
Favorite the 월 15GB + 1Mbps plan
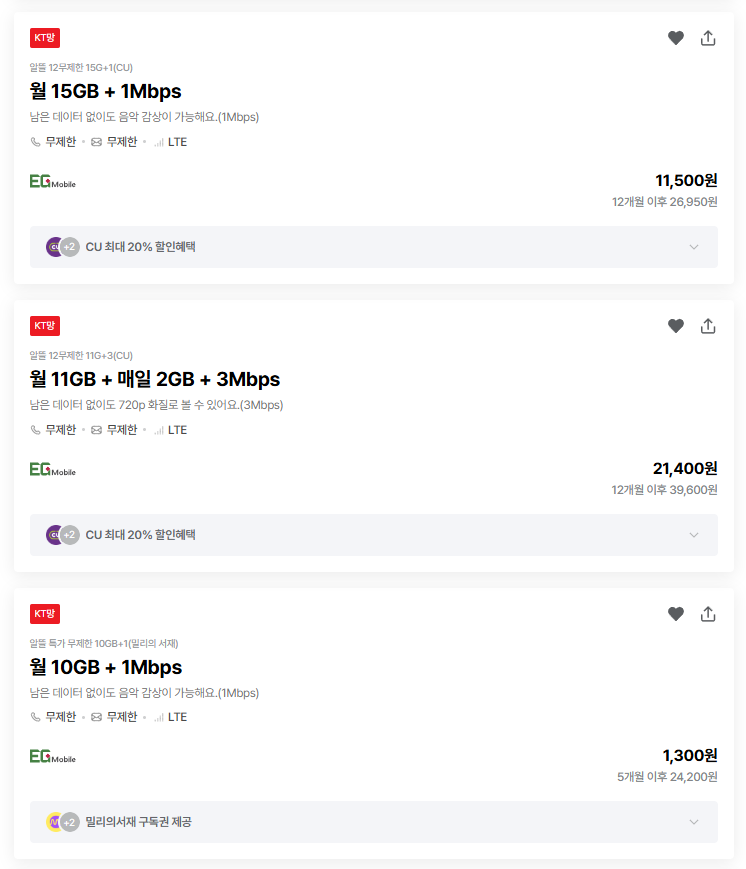coord(676,38)
